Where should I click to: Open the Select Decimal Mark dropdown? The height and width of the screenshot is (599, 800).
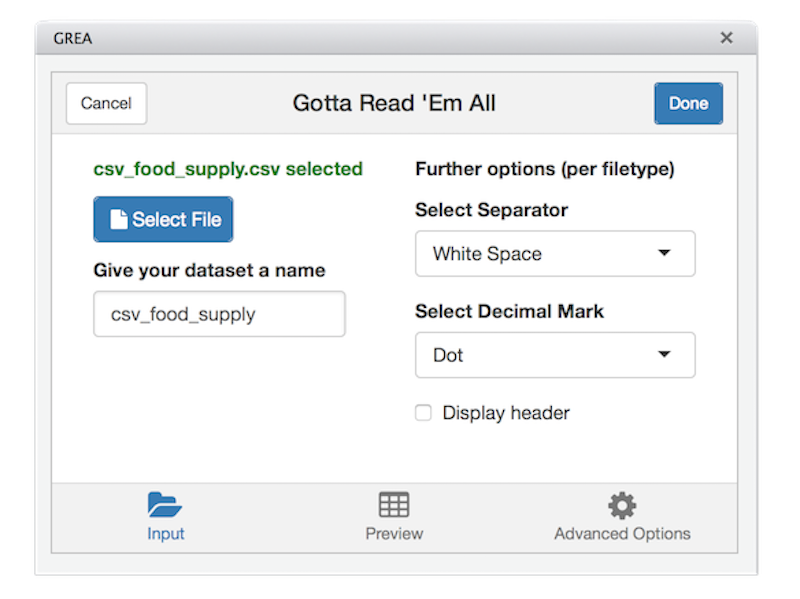555,355
